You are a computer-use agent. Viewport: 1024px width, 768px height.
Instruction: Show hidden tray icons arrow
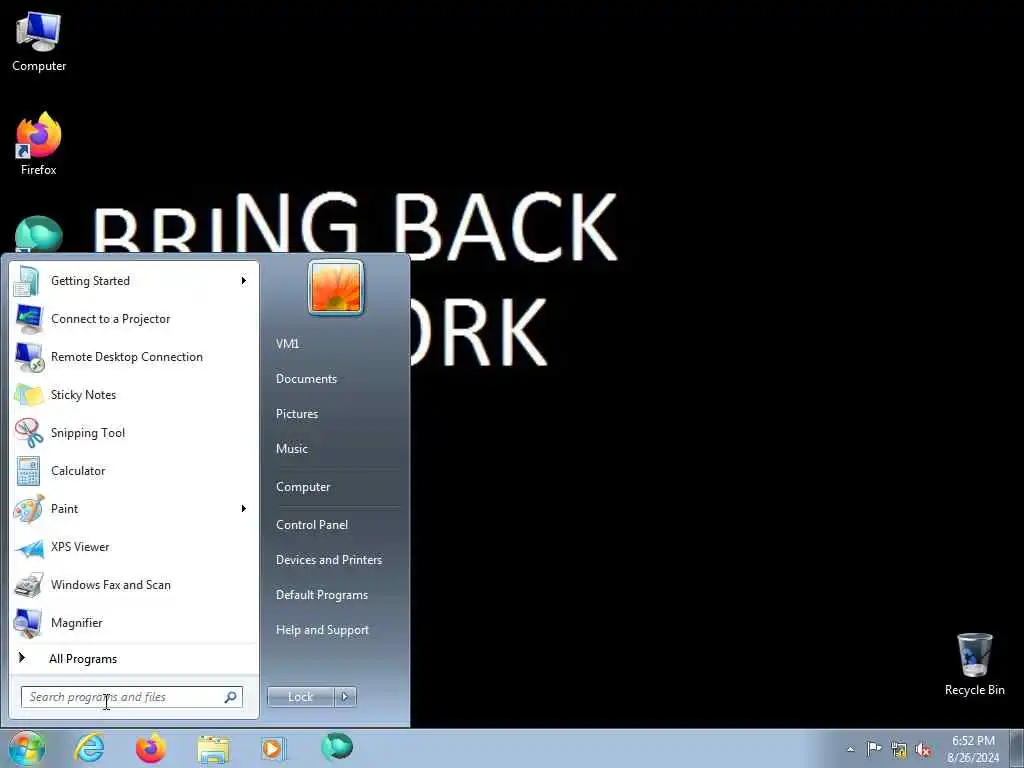[x=850, y=750]
